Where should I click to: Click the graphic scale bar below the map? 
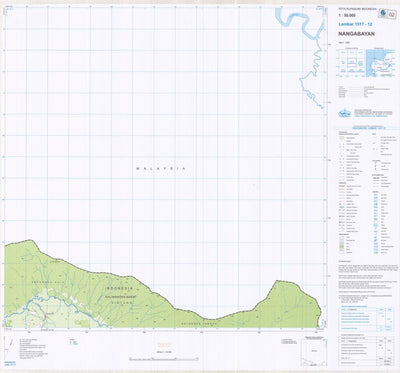click(x=164, y=359)
